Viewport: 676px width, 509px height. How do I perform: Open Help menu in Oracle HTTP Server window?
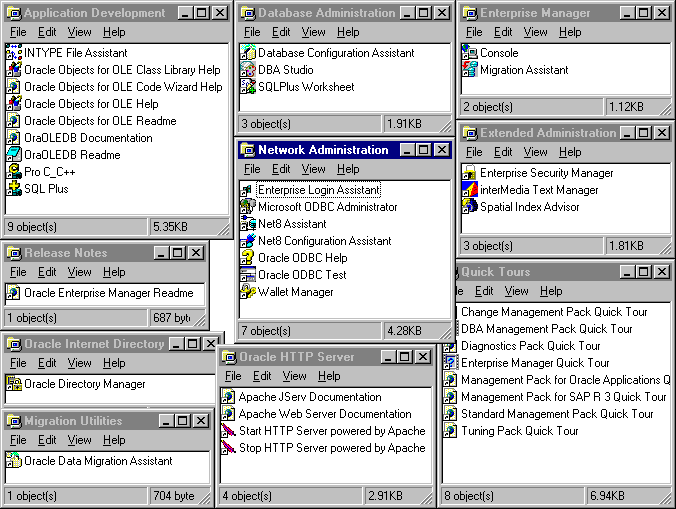[329, 376]
